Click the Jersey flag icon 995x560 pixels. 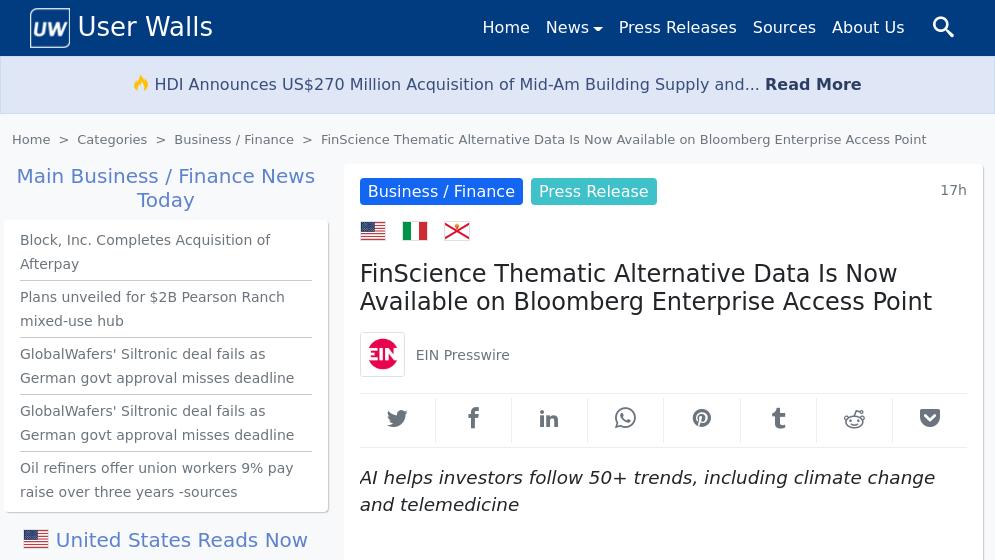[457, 231]
